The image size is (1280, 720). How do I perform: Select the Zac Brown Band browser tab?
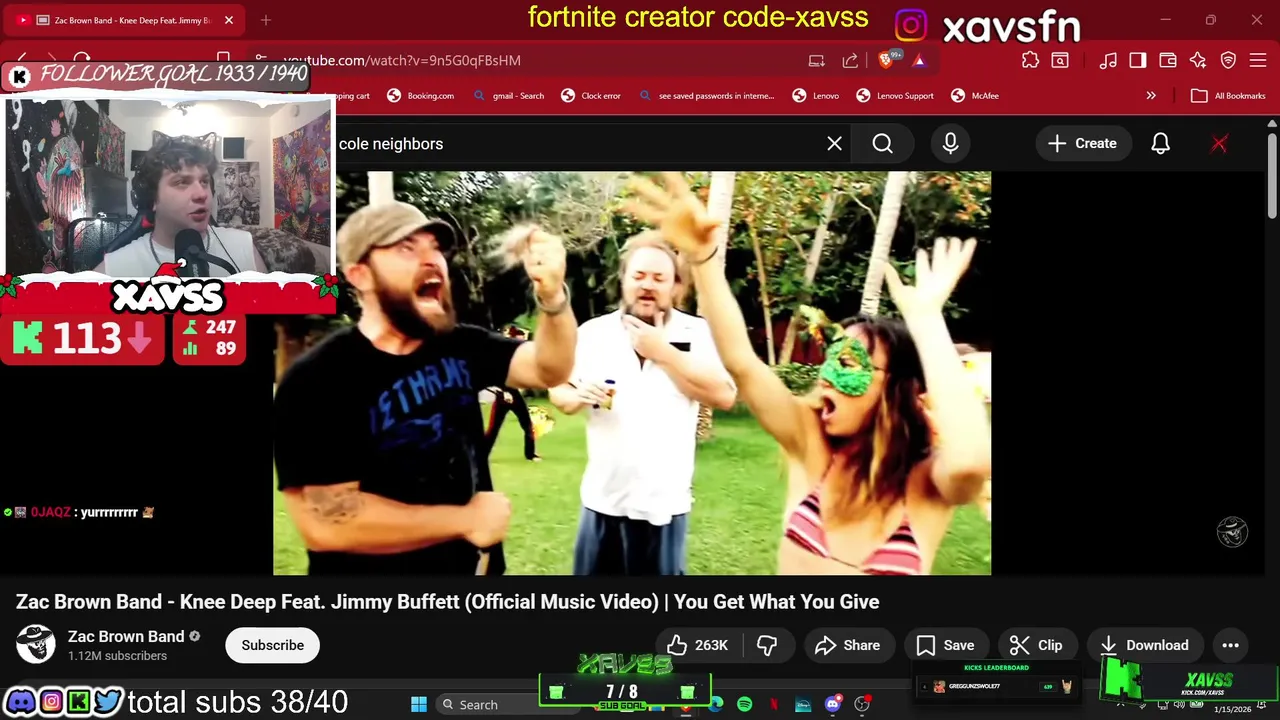pos(125,20)
